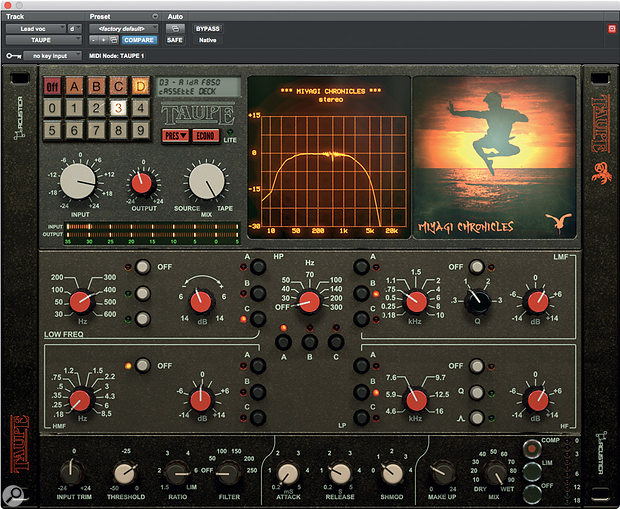
Task: Click the LOW FREQ Hz frequency knob
Action: point(81,302)
